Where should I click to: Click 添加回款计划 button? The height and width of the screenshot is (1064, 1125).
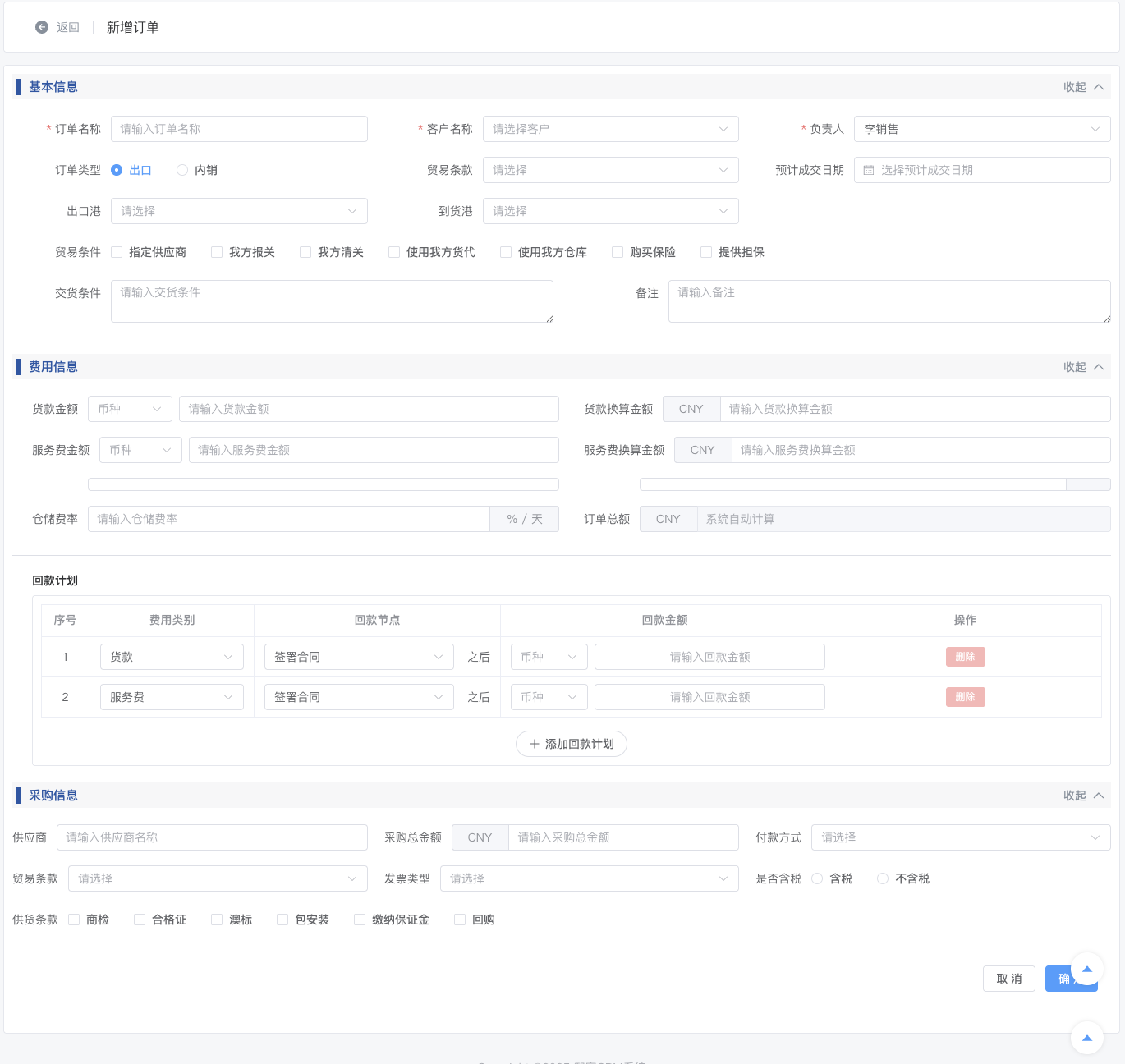point(572,744)
